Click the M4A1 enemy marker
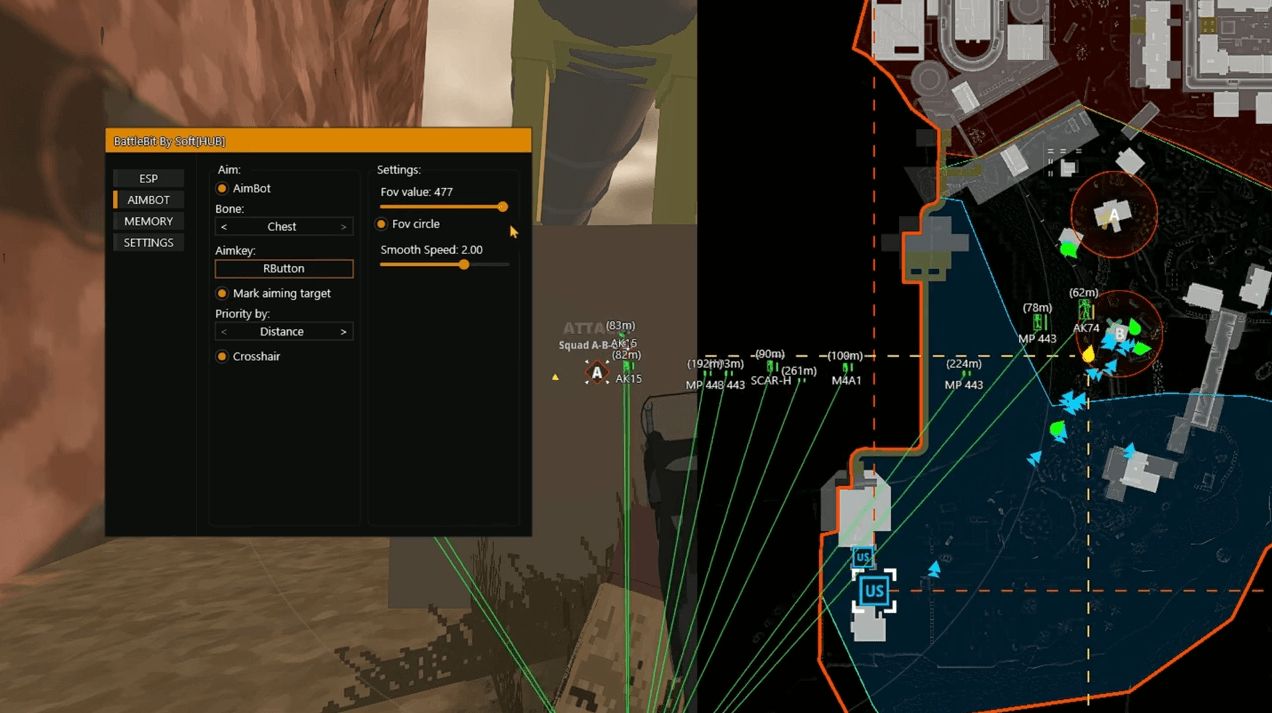This screenshot has width=1272, height=713. (846, 367)
